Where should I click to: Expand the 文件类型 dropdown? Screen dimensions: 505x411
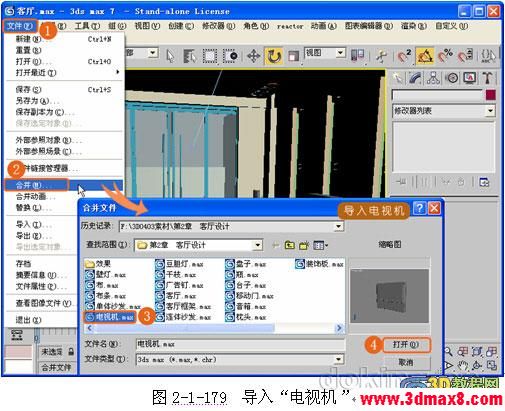[x=338, y=359]
